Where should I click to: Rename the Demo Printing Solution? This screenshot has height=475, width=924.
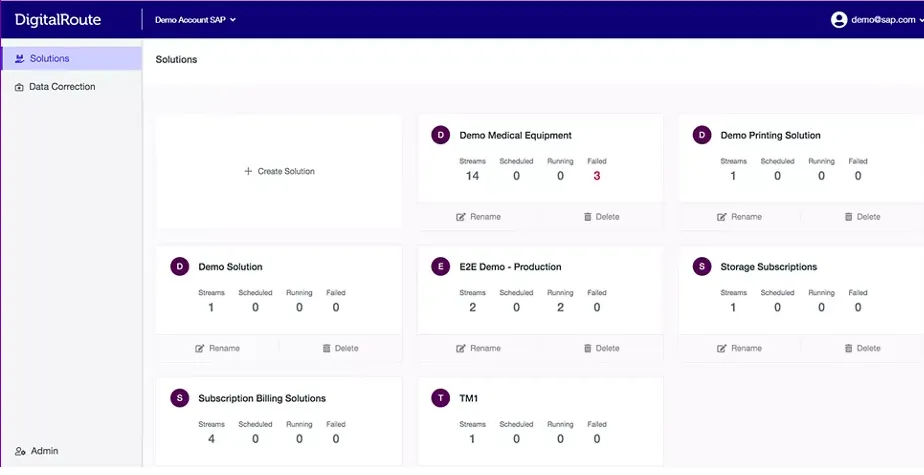pyautogui.click(x=739, y=217)
